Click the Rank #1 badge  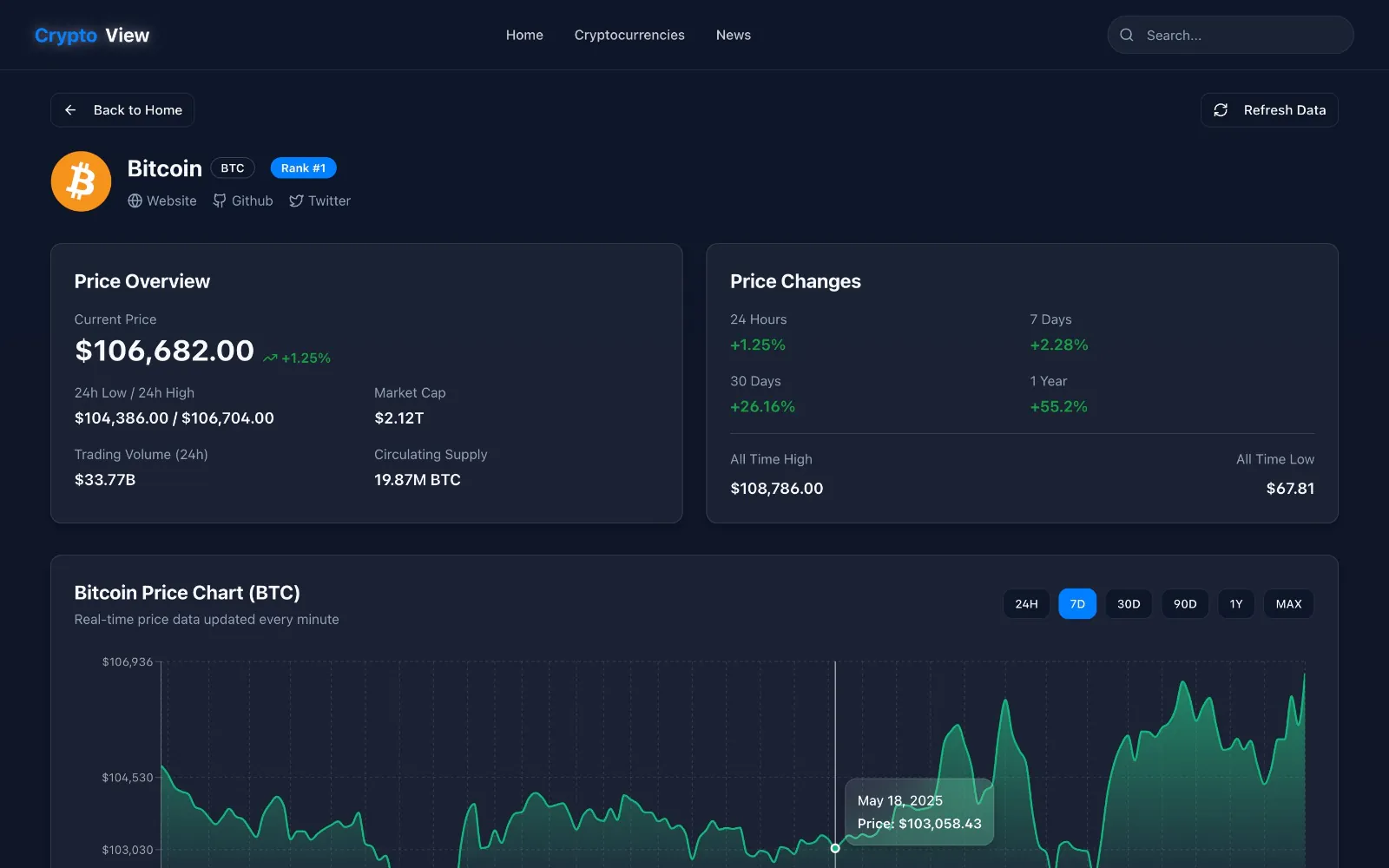(x=303, y=168)
